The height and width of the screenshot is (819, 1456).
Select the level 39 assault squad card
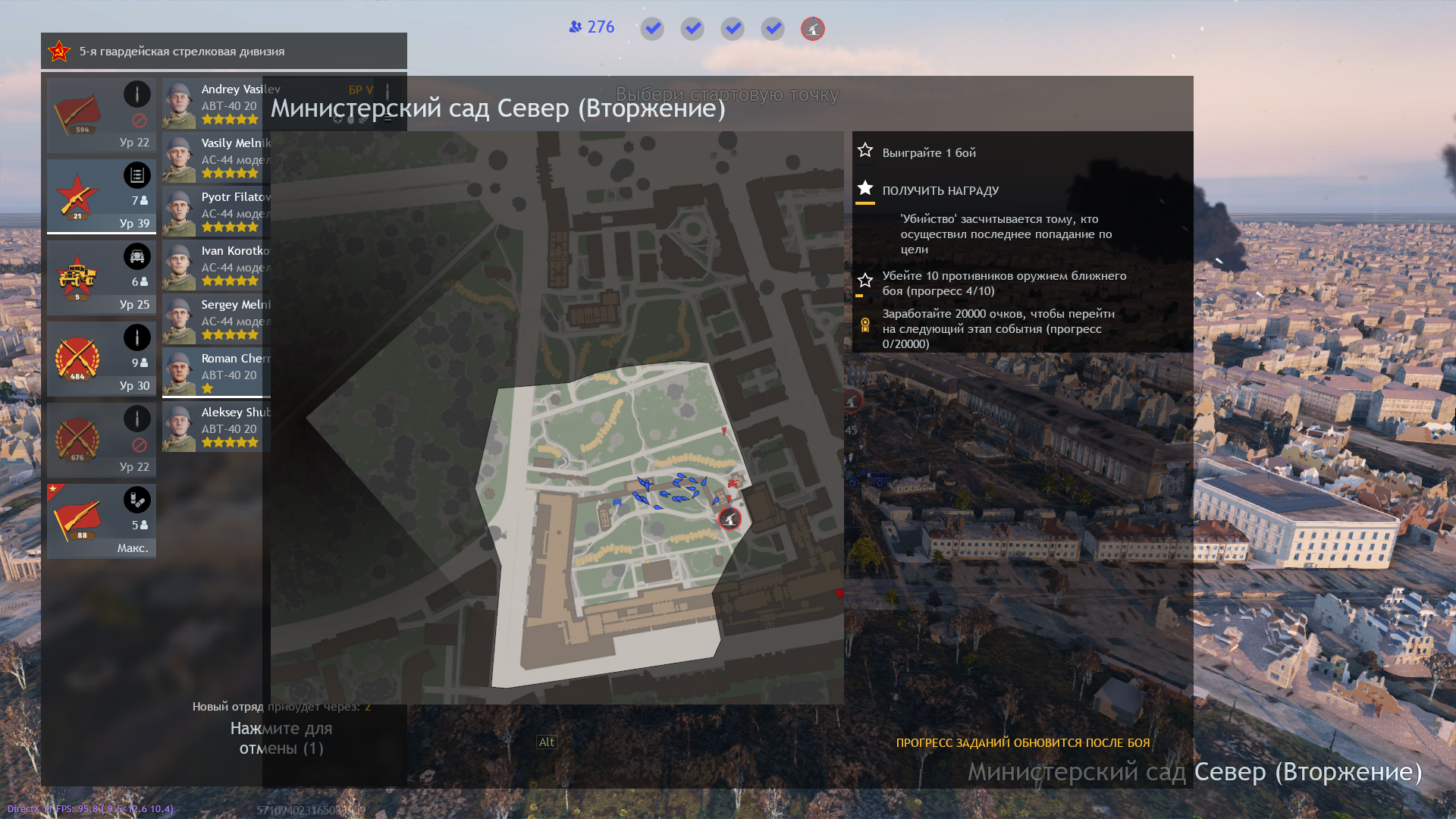[x=101, y=196]
